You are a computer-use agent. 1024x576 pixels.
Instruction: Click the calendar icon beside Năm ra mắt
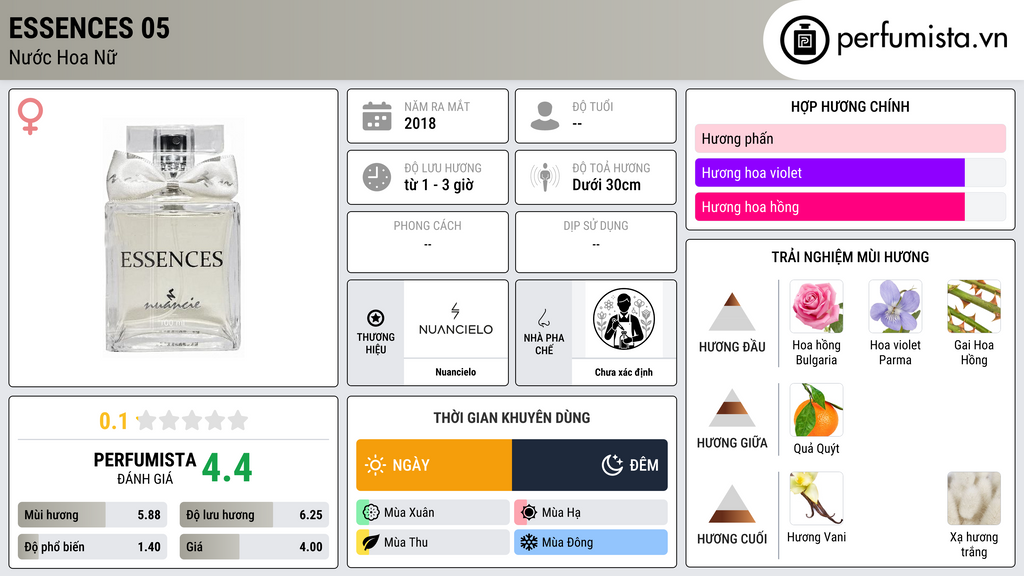[x=377, y=116]
